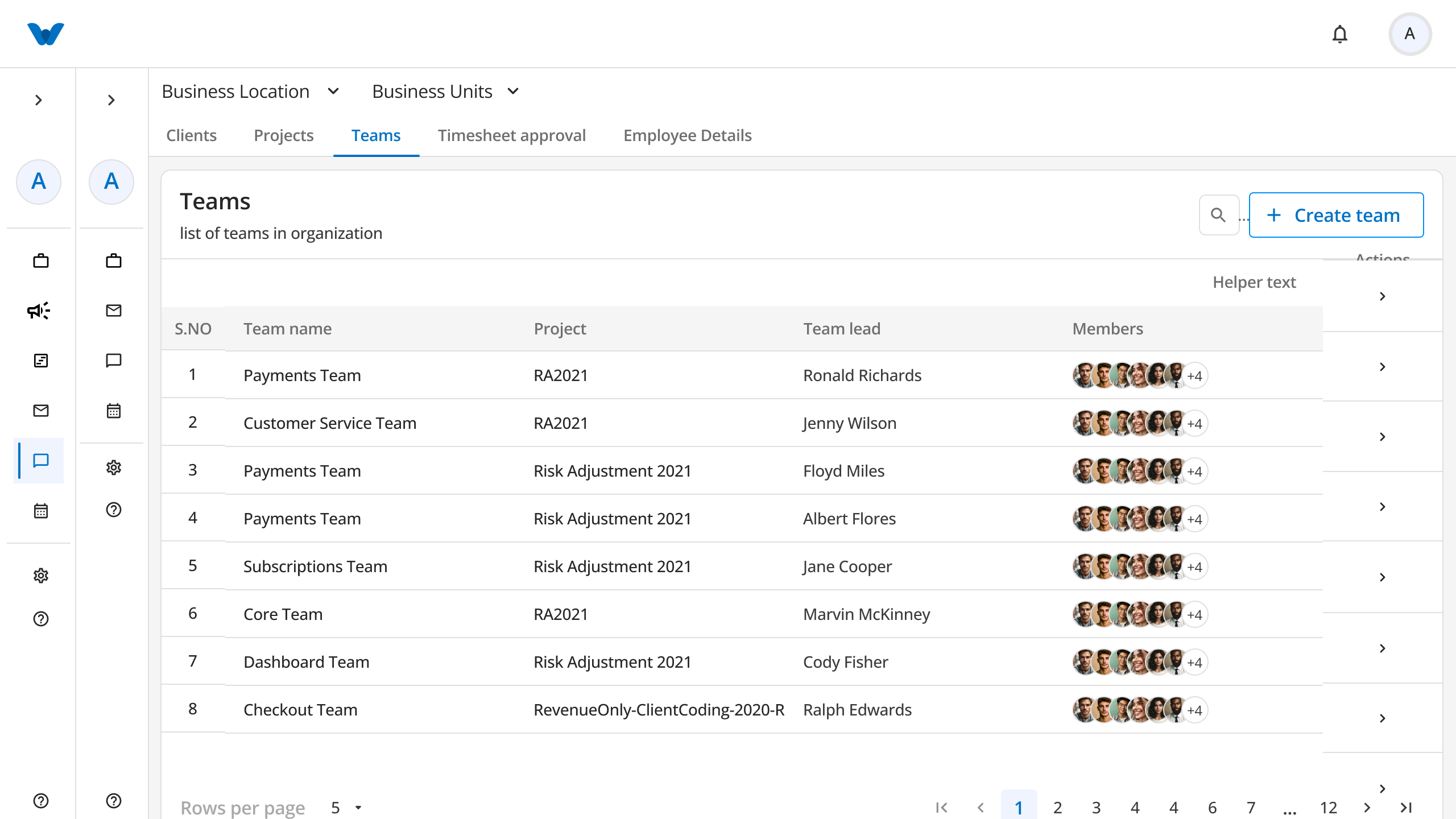Click the megaphone announcements icon in first sidebar
The width and height of the screenshot is (1456, 819).
click(39, 311)
